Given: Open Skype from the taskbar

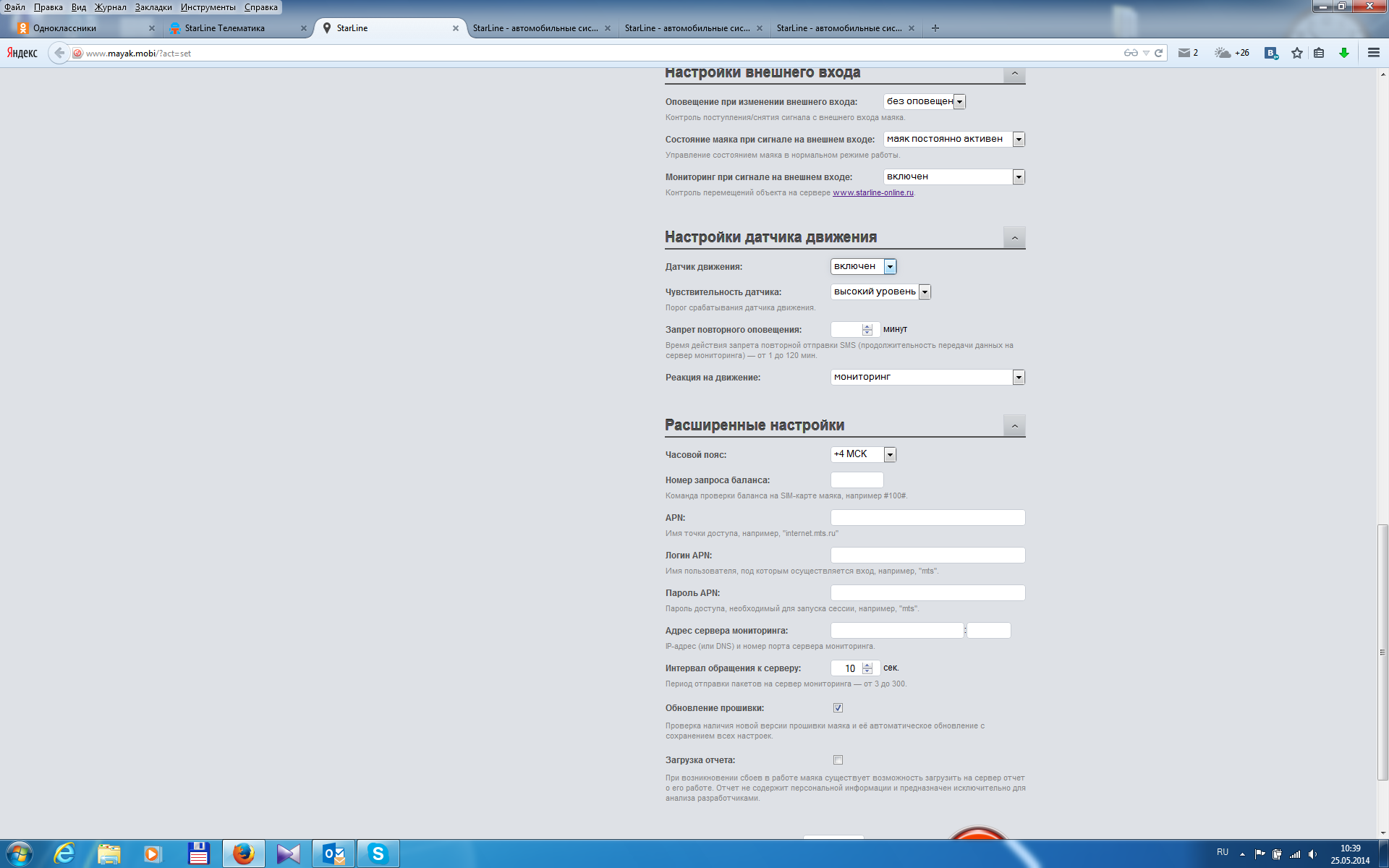Looking at the screenshot, I should pyautogui.click(x=378, y=854).
